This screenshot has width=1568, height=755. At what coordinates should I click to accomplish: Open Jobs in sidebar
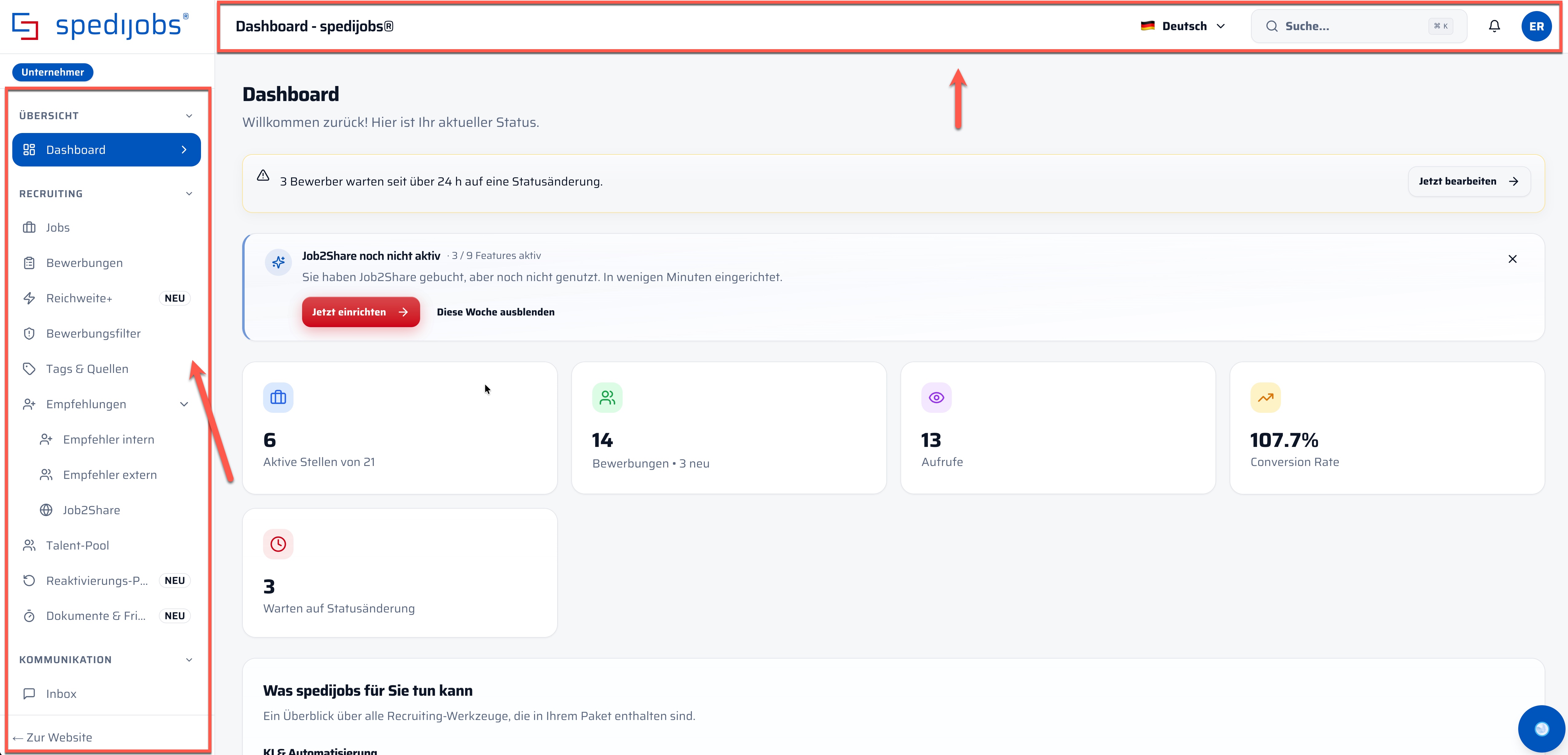(107, 228)
